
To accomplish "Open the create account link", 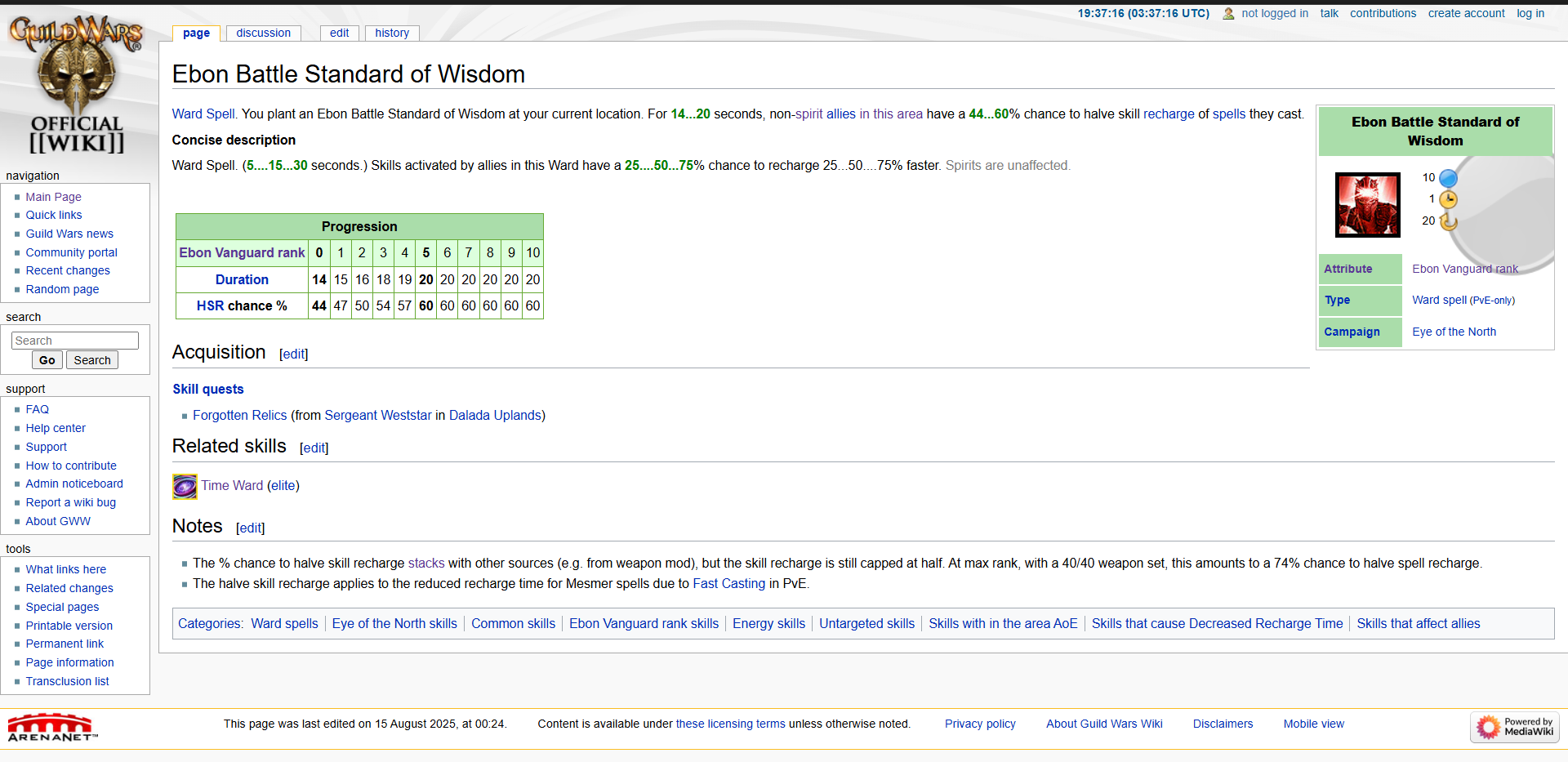I will coord(1466,14).
